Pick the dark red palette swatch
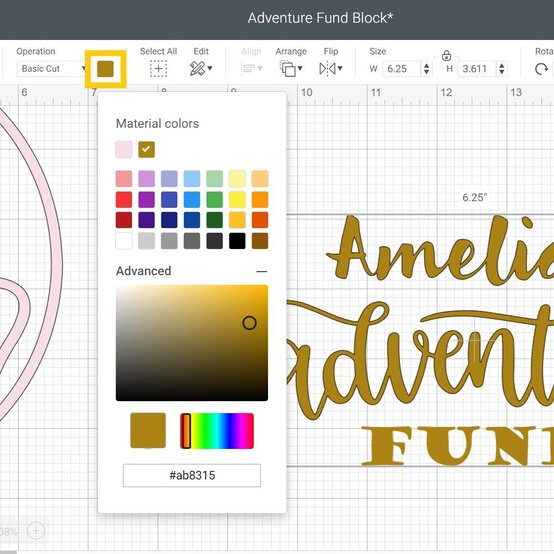This screenshot has width=554, height=554. coord(124,220)
